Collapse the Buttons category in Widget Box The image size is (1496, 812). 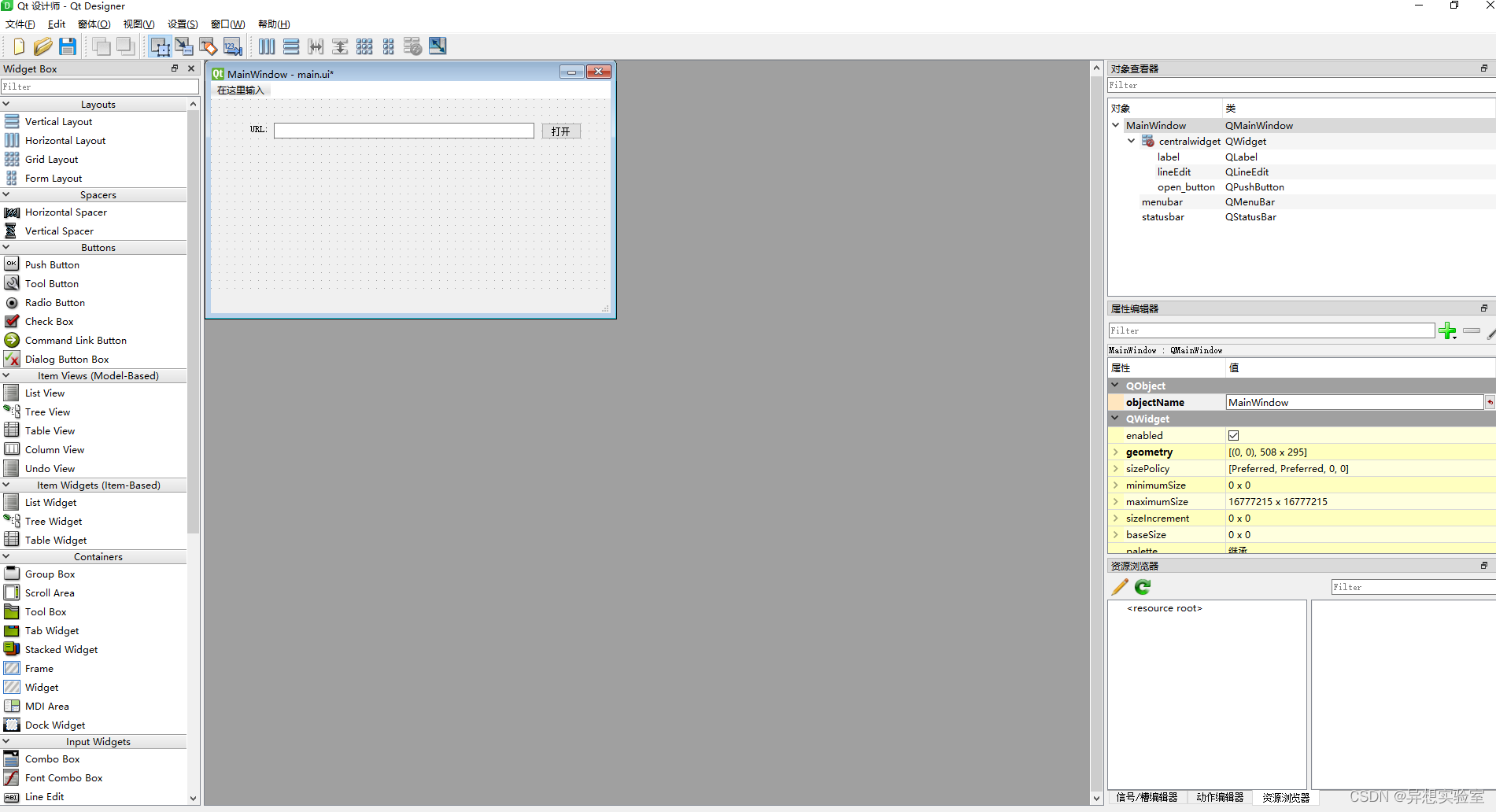tap(6, 247)
